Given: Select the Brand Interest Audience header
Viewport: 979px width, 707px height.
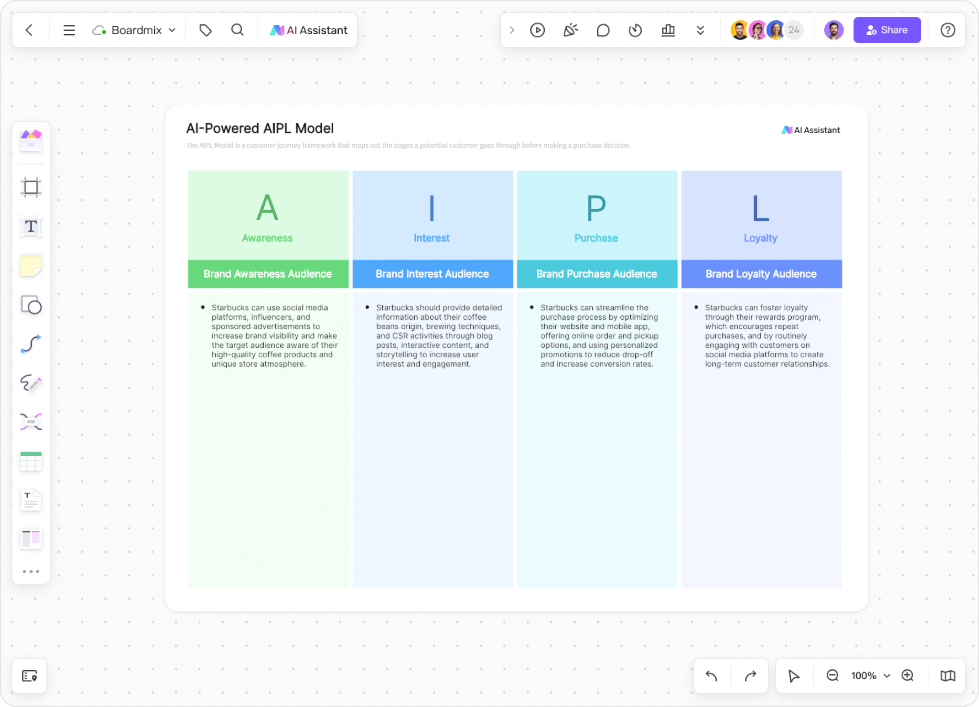Looking at the screenshot, I should coord(433,274).
